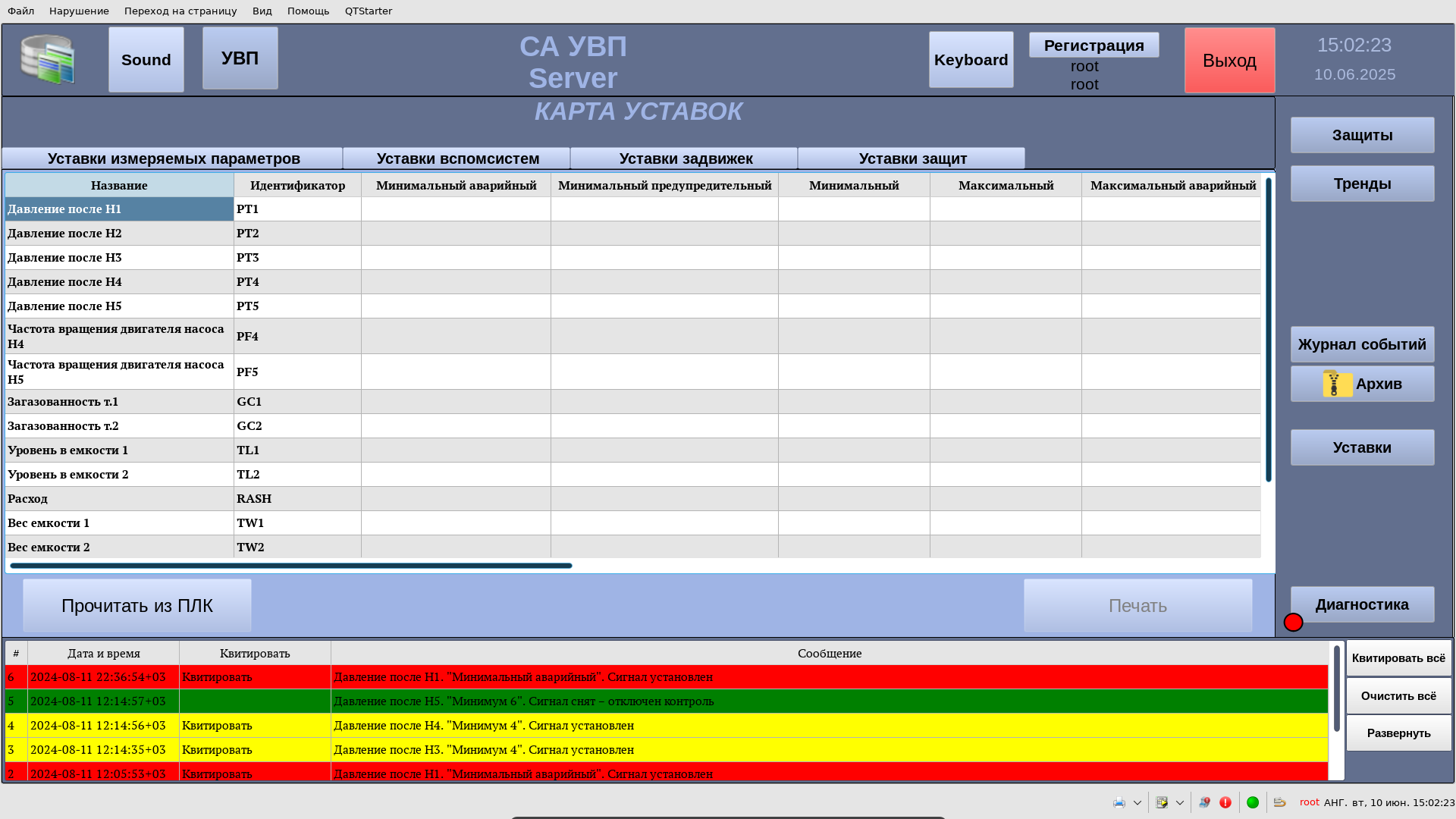Acknowledge alarm row 4 via Квитировать

pyautogui.click(x=255, y=726)
